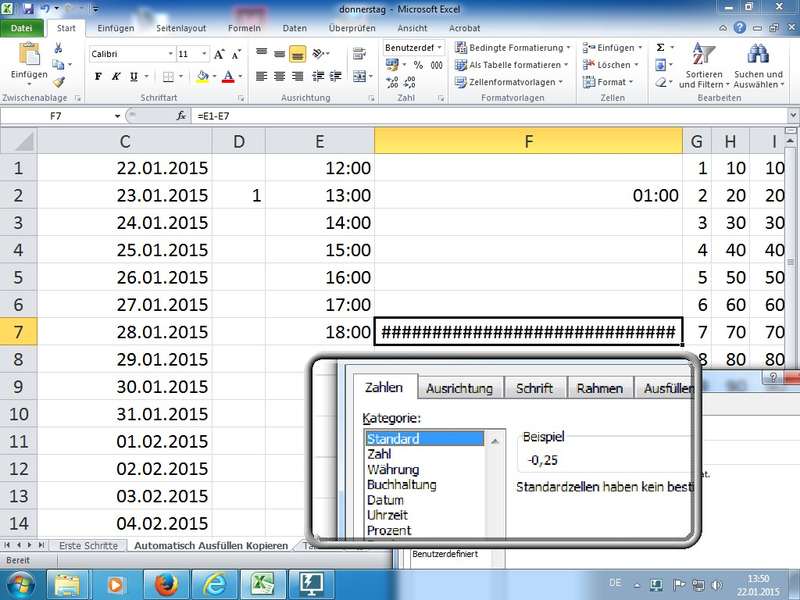Click the add decimal place icon

pos(392,82)
